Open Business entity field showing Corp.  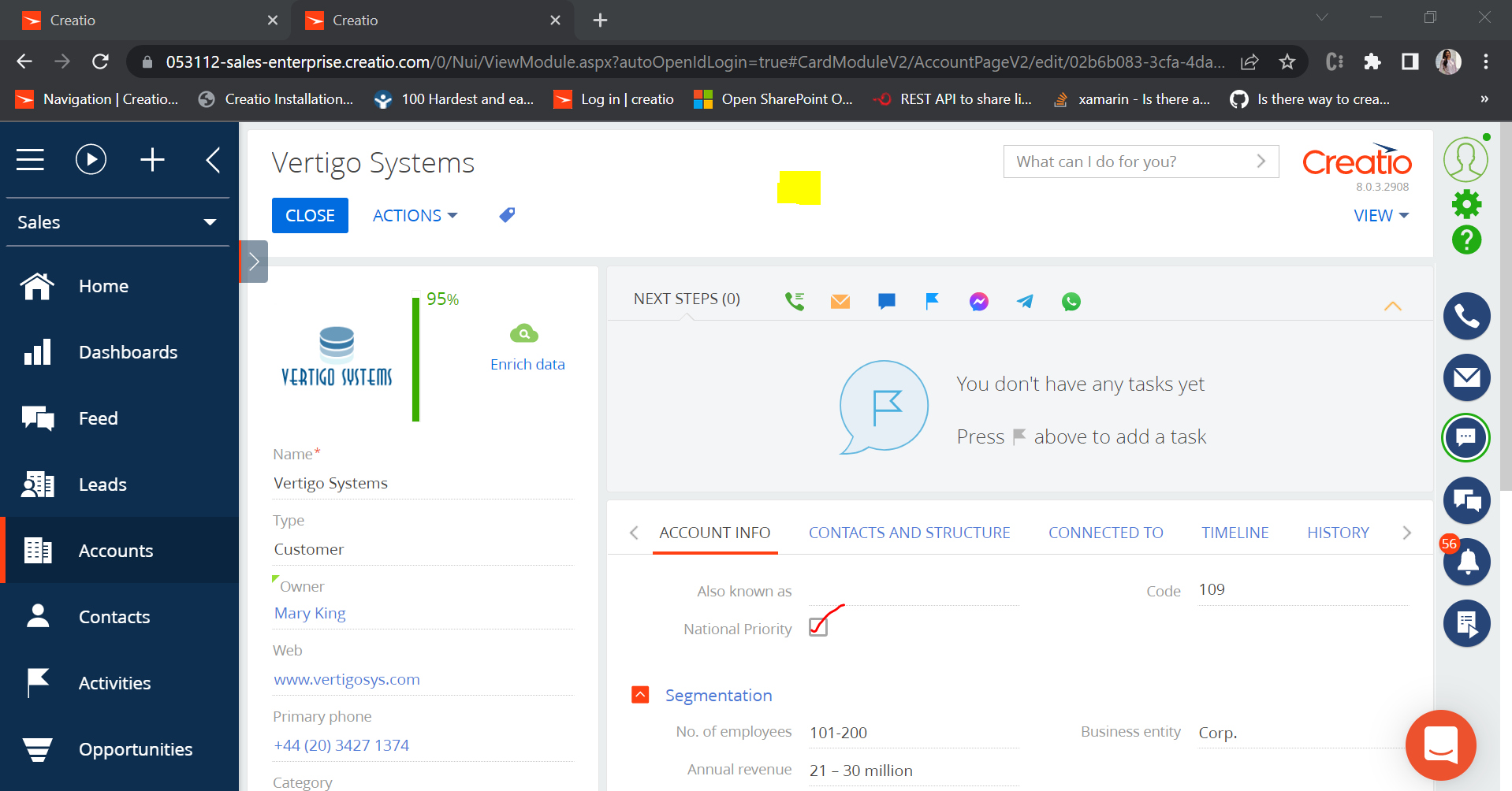click(x=1303, y=733)
